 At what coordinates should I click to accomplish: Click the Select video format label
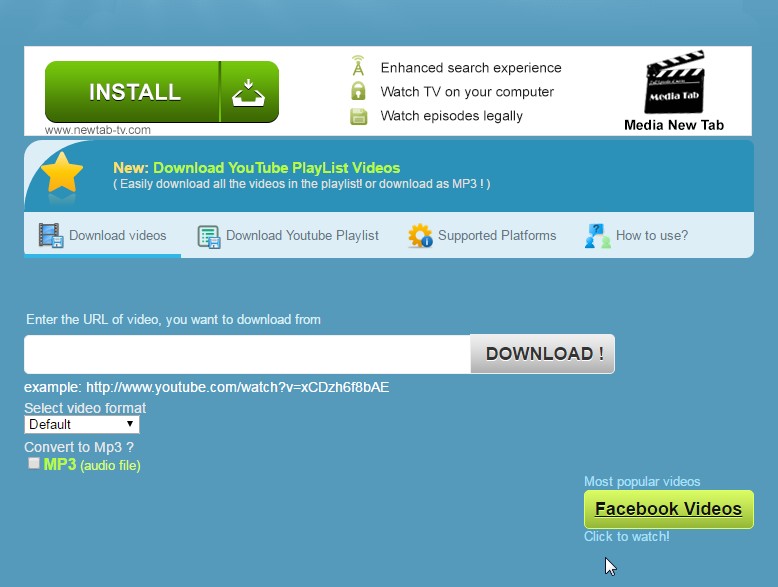85,408
